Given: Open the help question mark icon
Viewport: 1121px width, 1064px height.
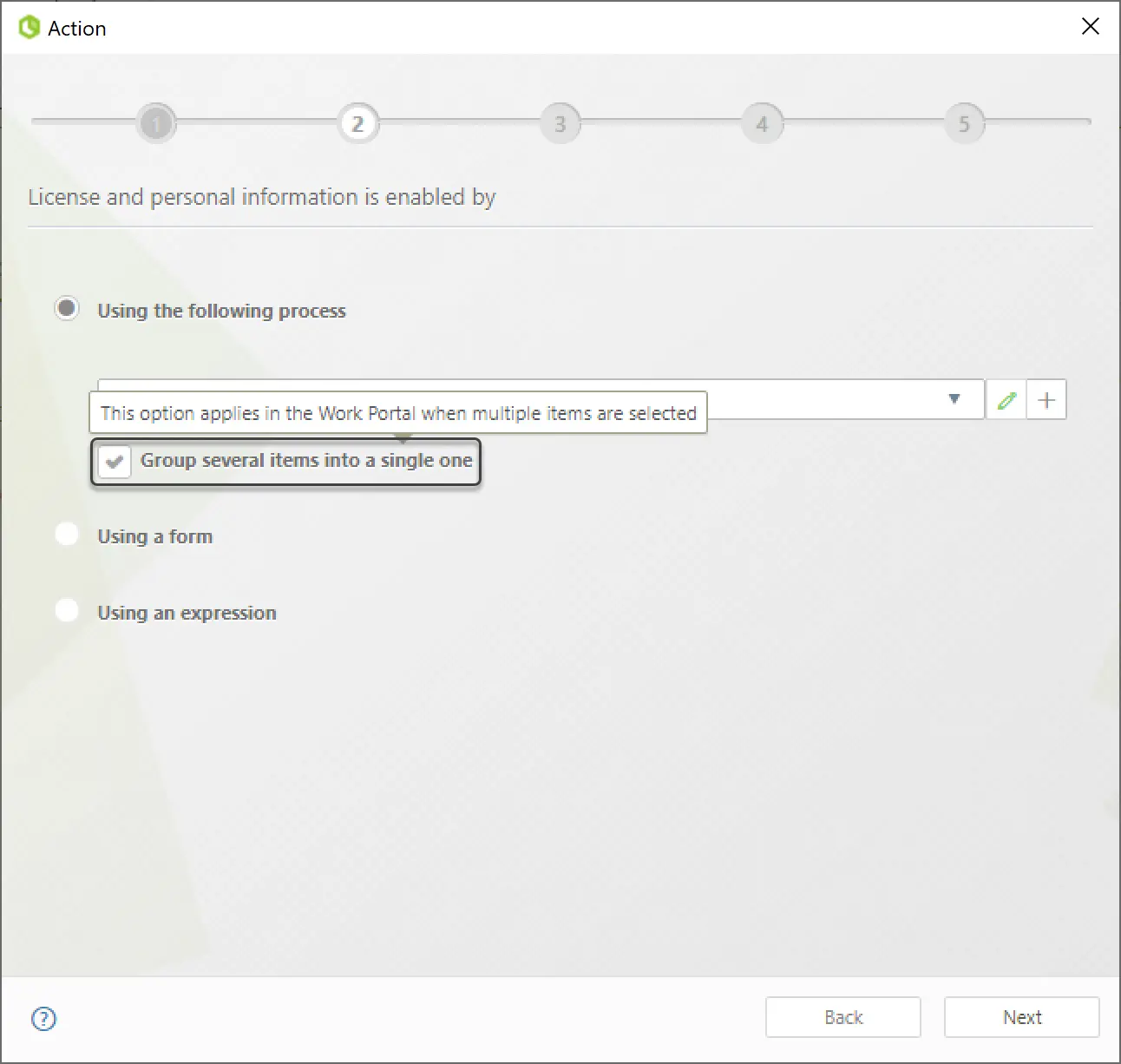Looking at the screenshot, I should [x=43, y=1019].
